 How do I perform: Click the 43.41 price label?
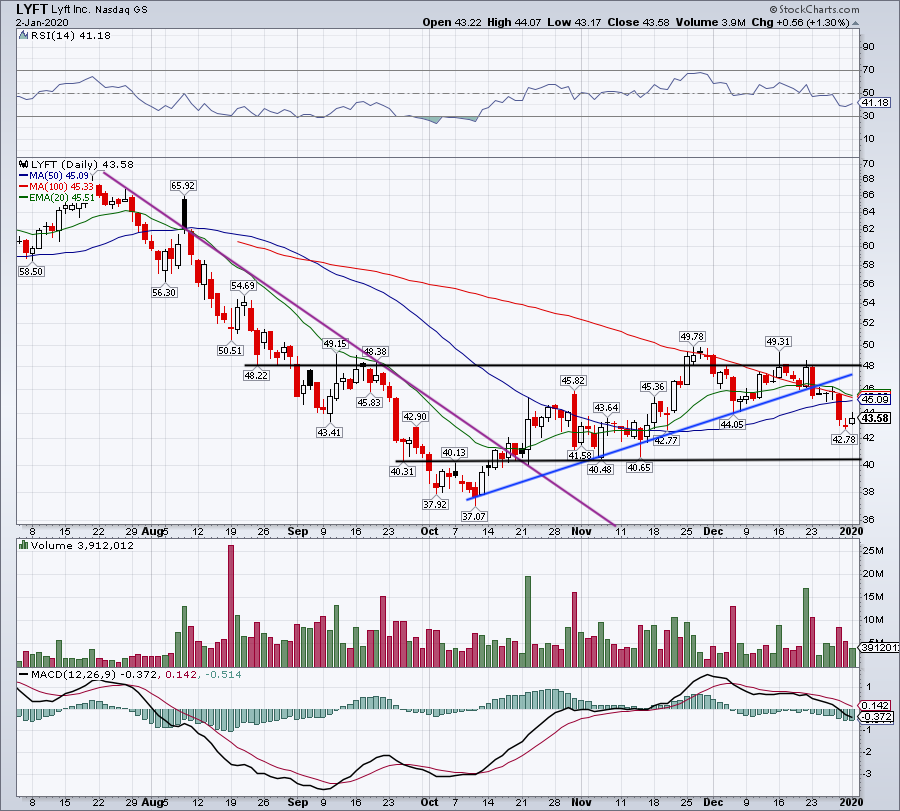[329, 433]
